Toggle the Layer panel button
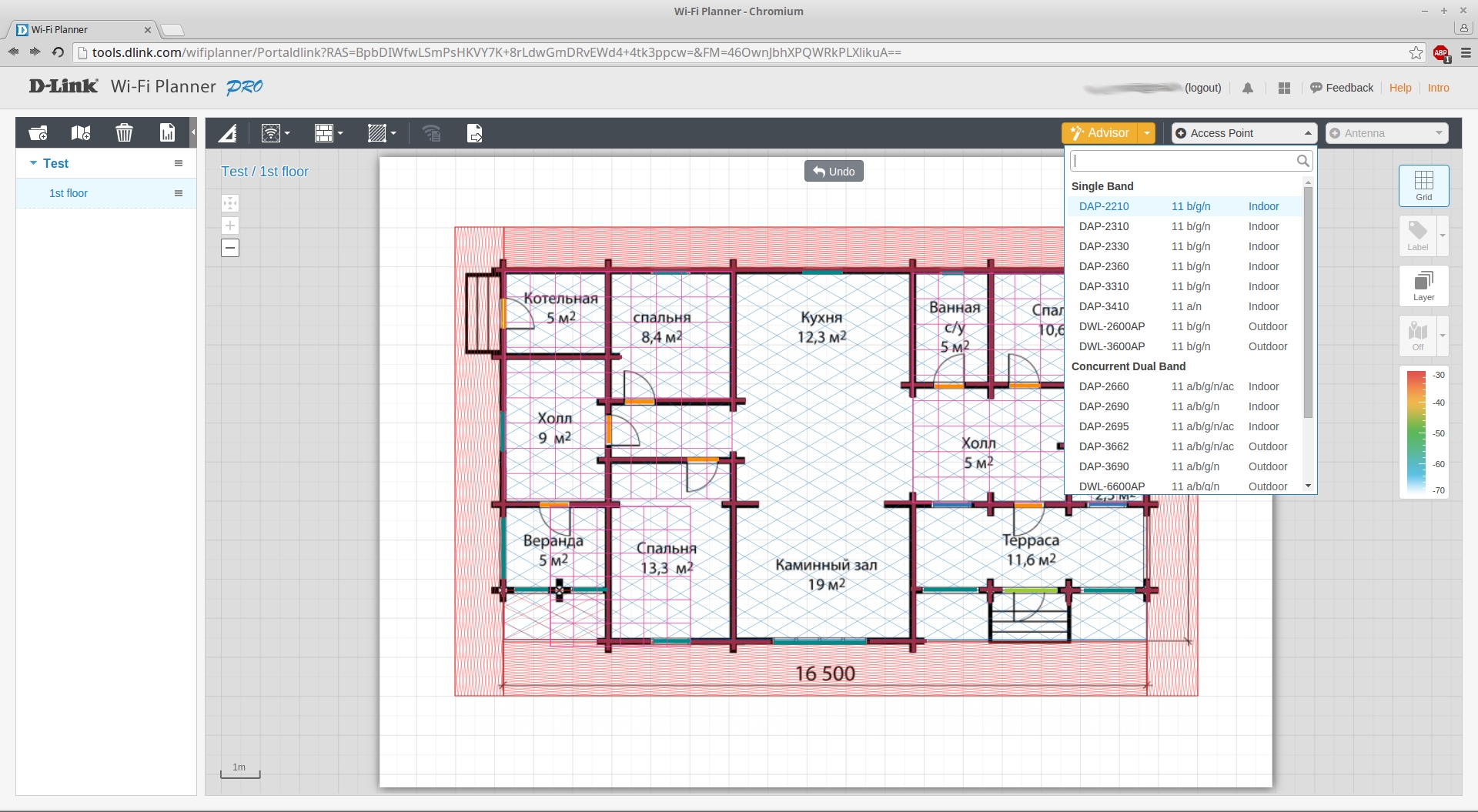1478x812 pixels. tap(1423, 286)
